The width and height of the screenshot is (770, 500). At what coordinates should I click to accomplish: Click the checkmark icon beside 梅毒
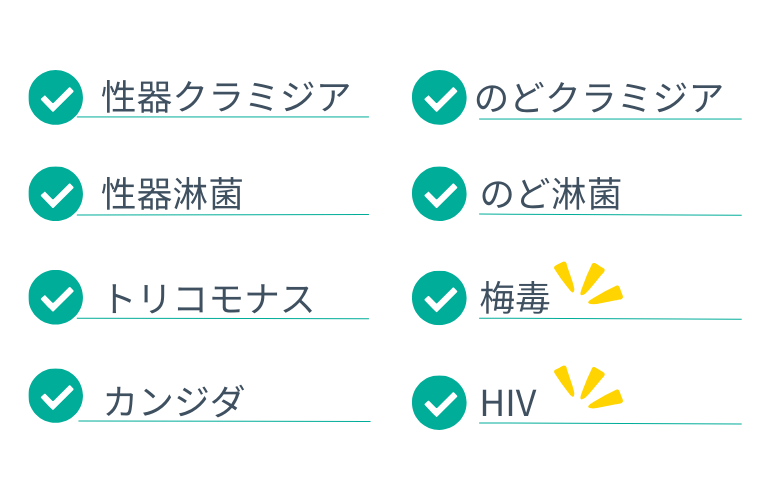439,298
